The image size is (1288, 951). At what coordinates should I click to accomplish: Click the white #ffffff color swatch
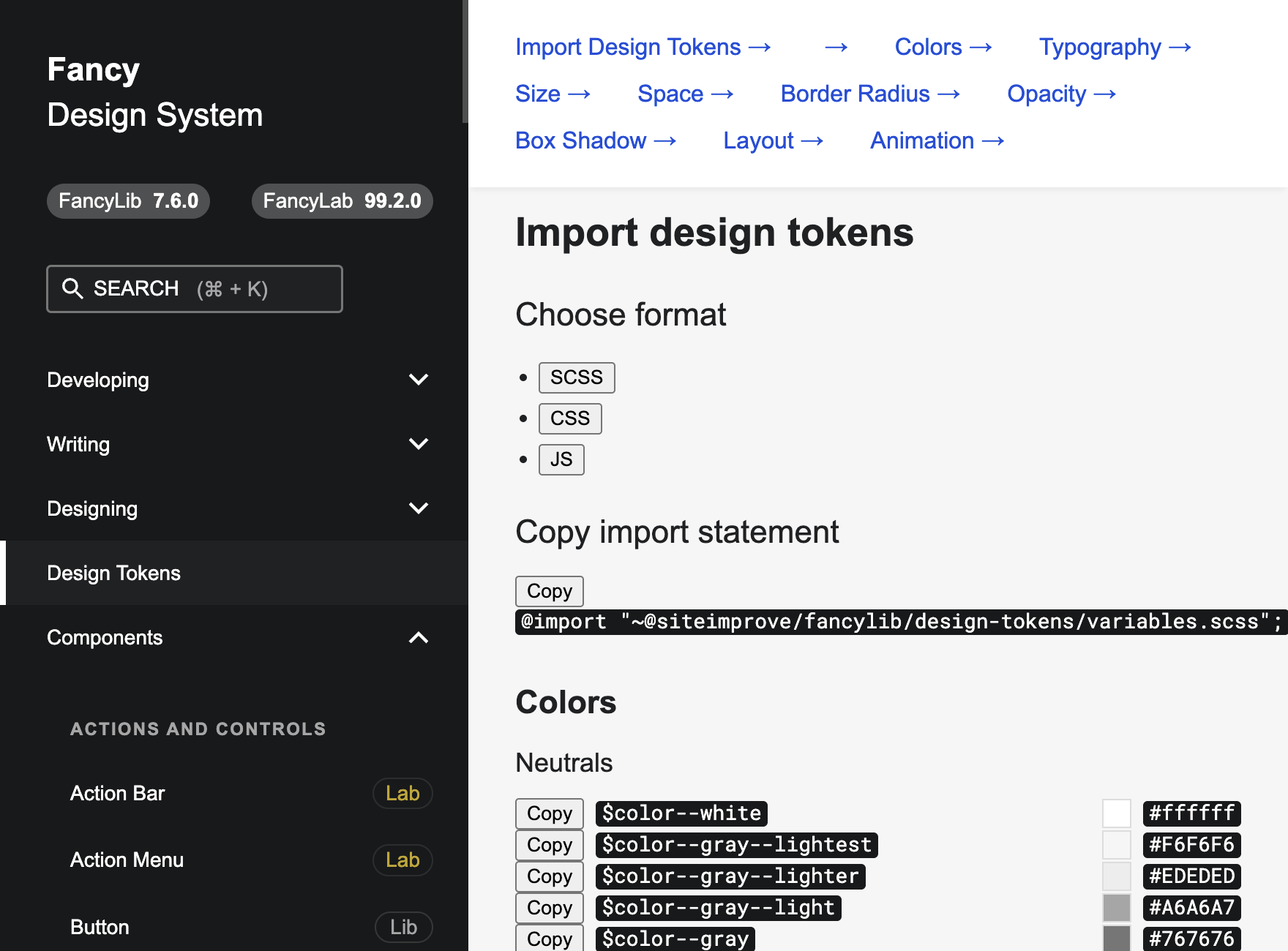[1117, 813]
